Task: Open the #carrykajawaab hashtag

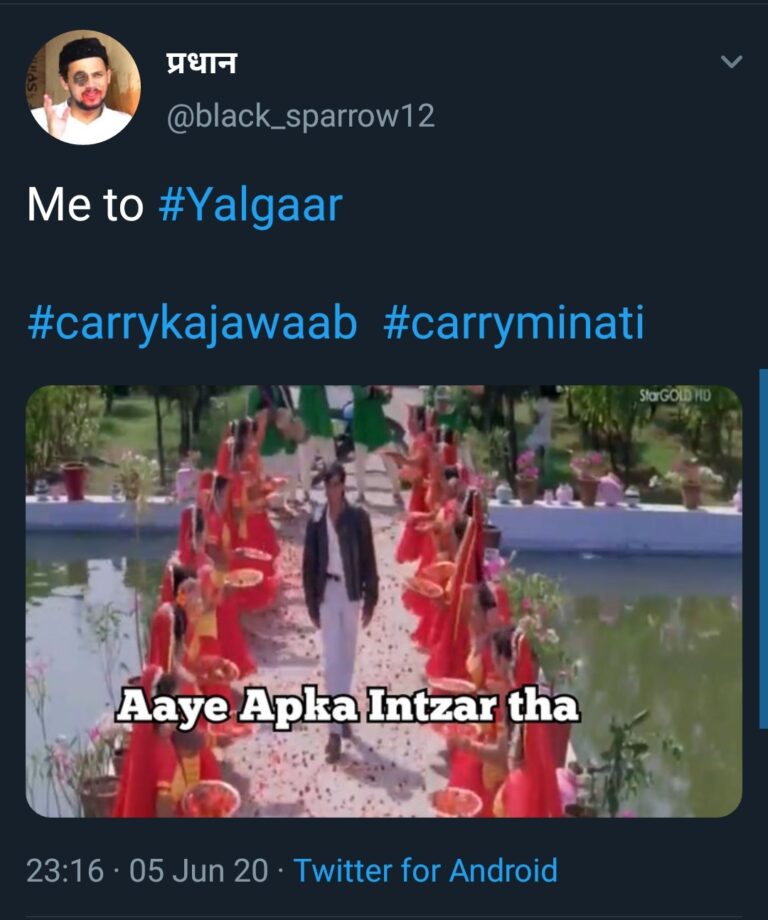Action: (x=192, y=324)
